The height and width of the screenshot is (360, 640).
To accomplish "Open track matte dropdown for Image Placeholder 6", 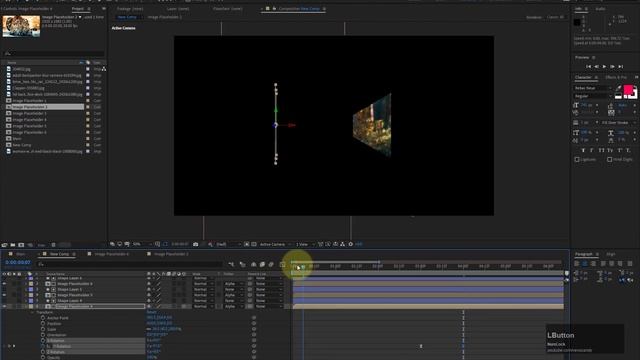I will pos(233,284).
